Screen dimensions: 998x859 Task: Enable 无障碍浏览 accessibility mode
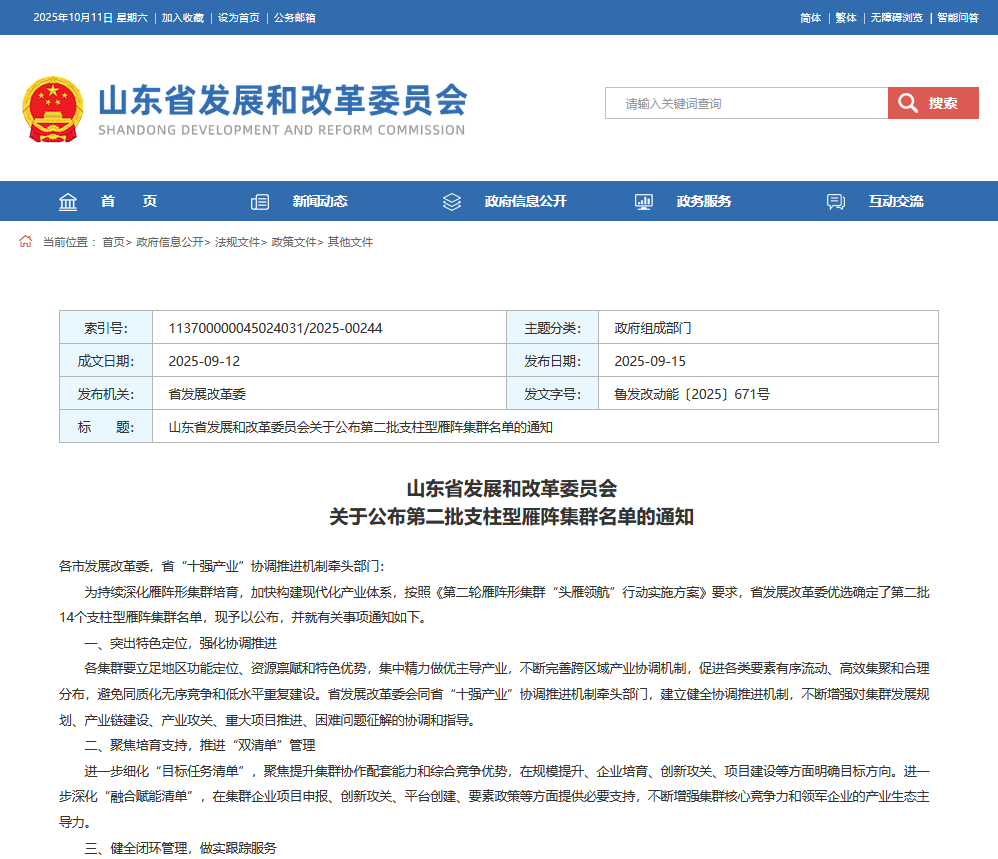(896, 18)
